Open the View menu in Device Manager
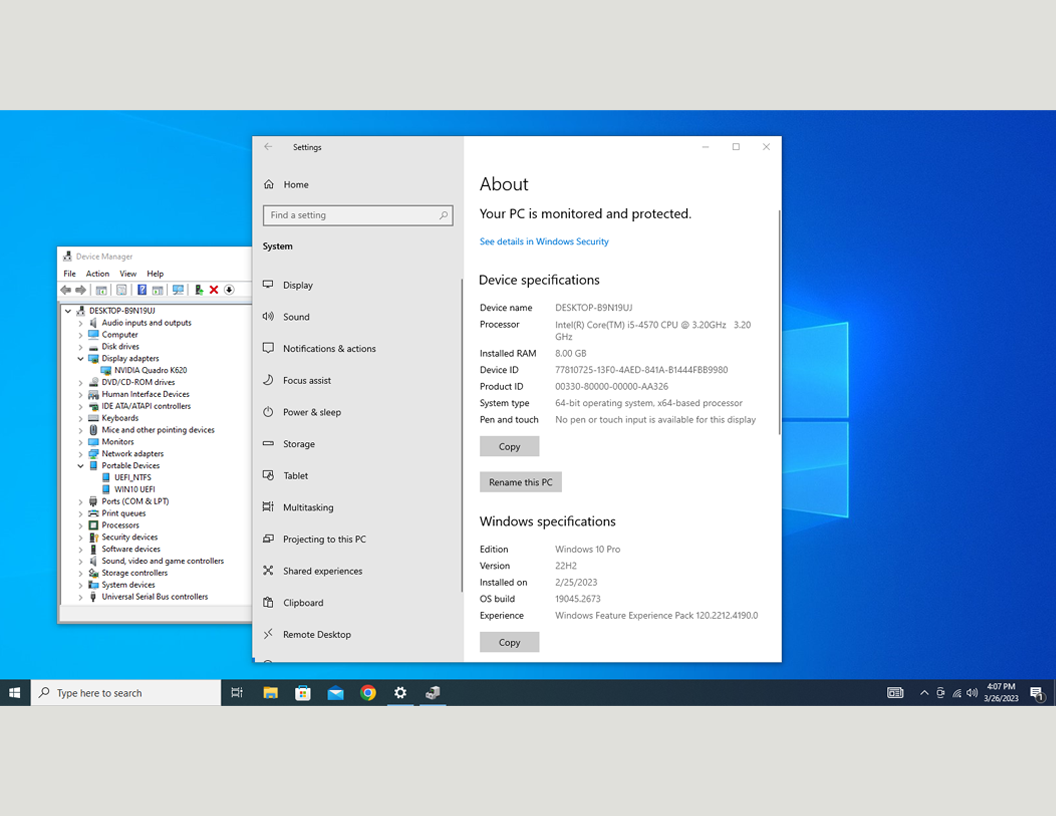 [x=128, y=274]
